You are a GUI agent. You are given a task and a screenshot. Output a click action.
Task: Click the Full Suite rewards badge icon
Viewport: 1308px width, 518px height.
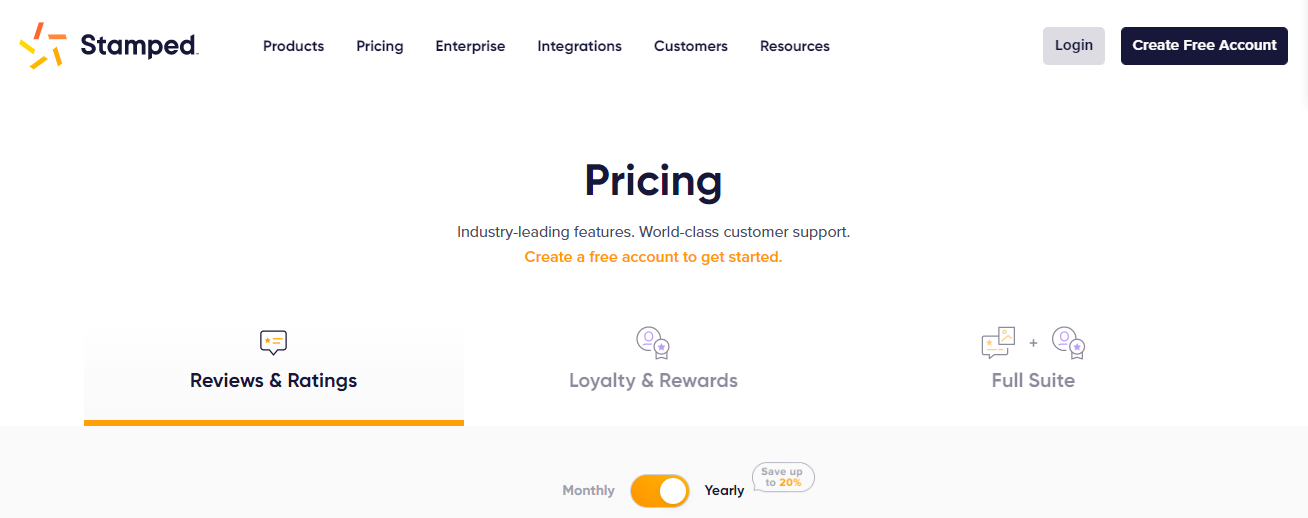tap(1069, 343)
